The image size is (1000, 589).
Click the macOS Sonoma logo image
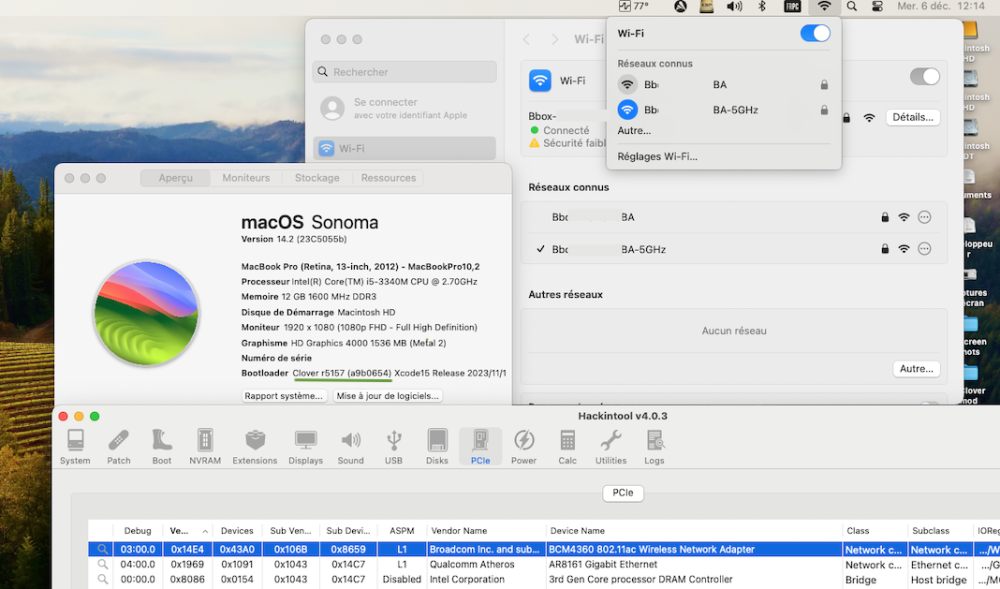pyautogui.click(x=146, y=312)
